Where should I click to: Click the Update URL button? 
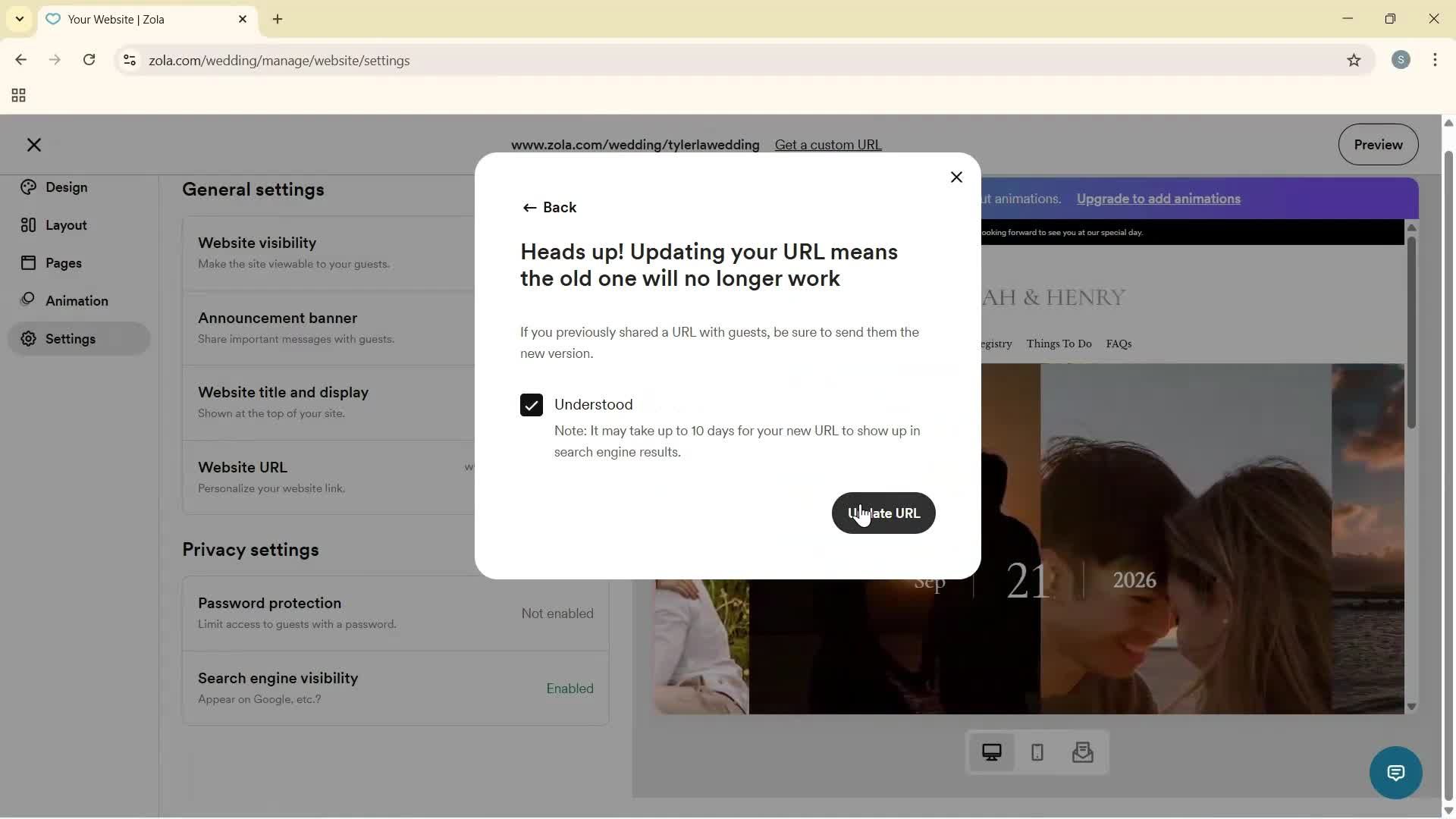[x=883, y=513]
